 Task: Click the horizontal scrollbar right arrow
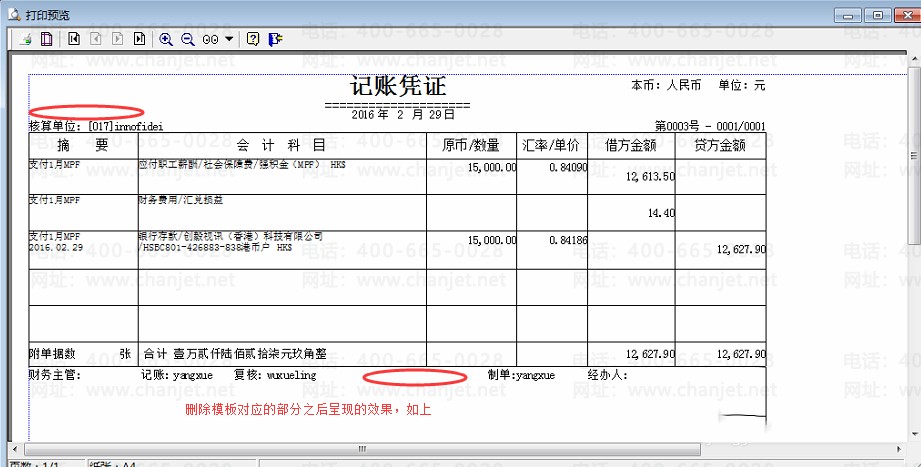click(899, 449)
